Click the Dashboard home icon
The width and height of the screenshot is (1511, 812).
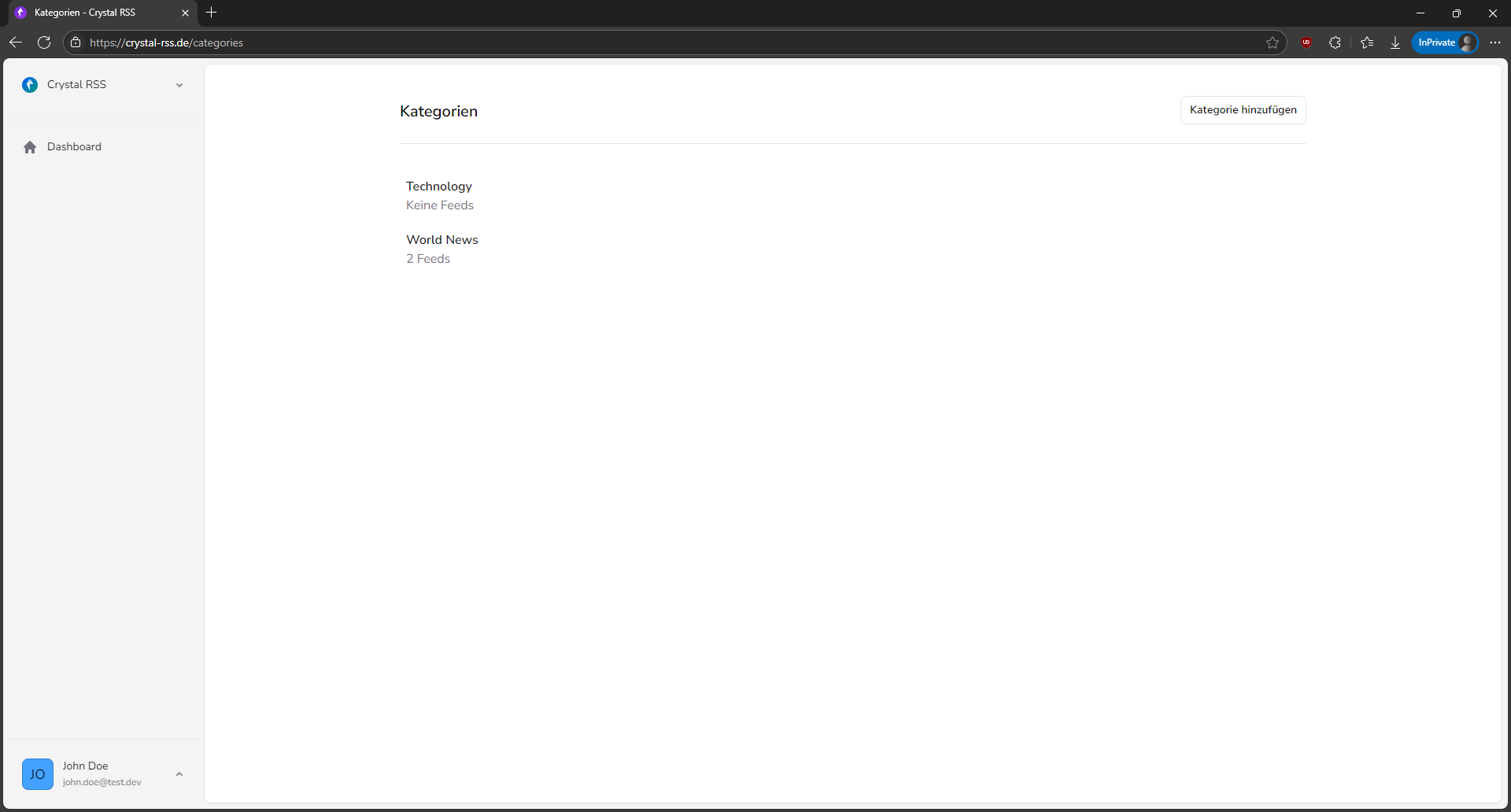(x=30, y=147)
